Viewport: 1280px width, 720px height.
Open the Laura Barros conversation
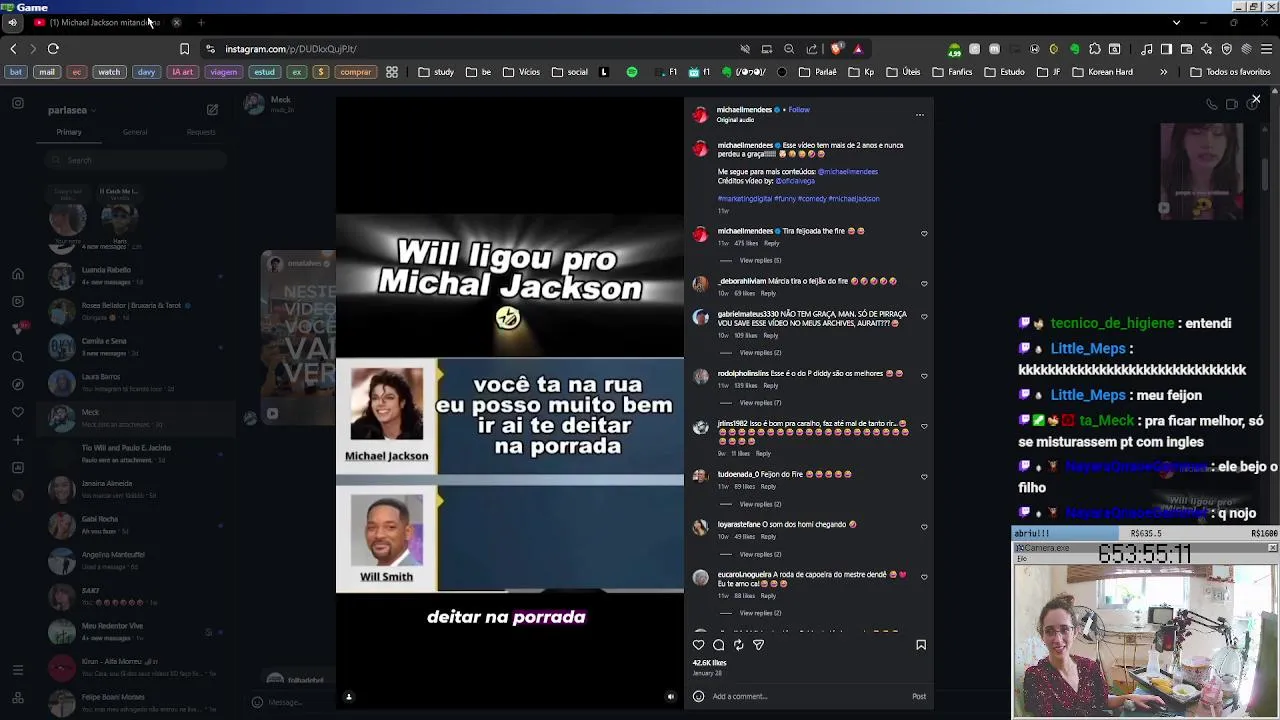click(x=135, y=382)
